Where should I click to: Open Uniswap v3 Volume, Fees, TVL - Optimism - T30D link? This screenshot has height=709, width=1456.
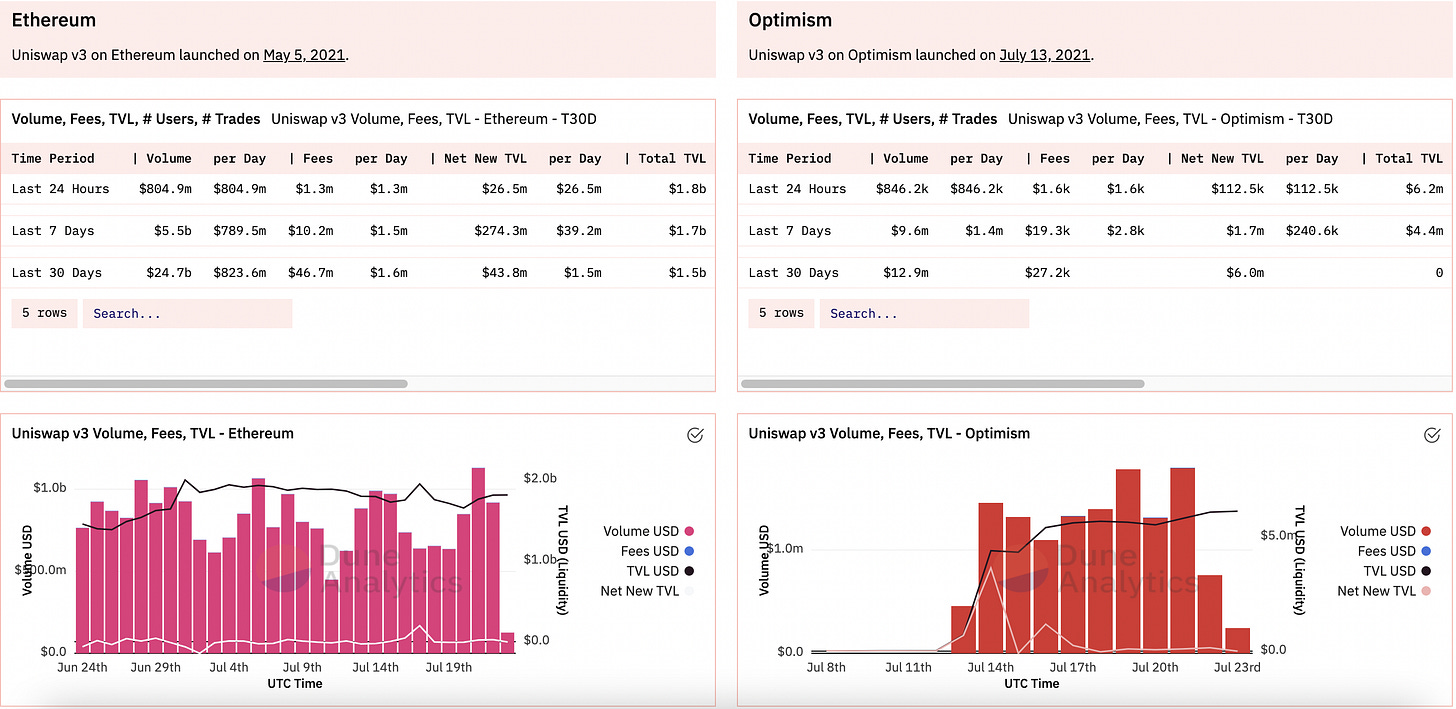click(1170, 119)
